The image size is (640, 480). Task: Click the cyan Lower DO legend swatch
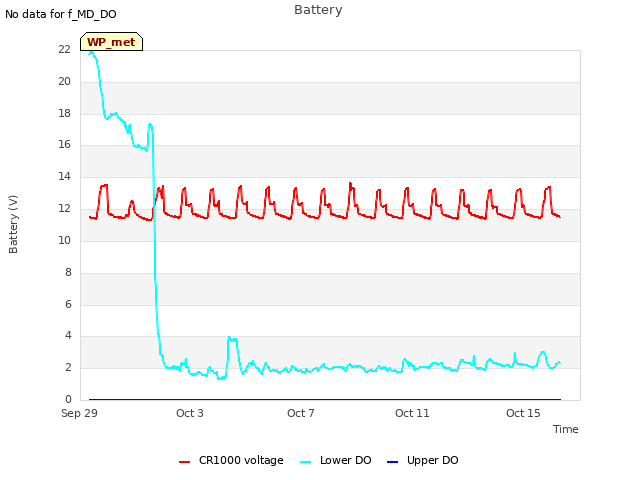(x=305, y=462)
